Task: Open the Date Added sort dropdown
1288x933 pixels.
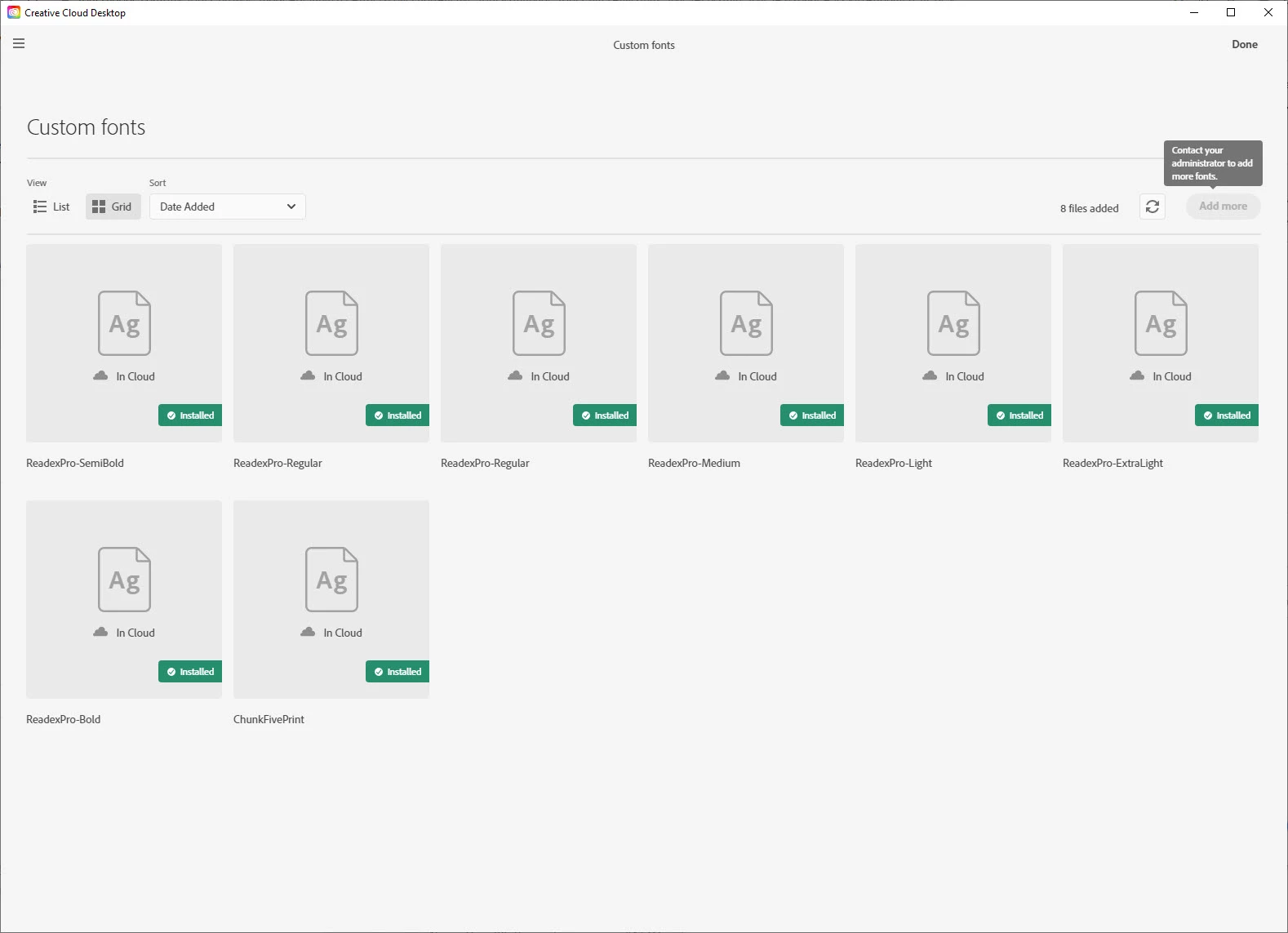Action: coord(227,207)
